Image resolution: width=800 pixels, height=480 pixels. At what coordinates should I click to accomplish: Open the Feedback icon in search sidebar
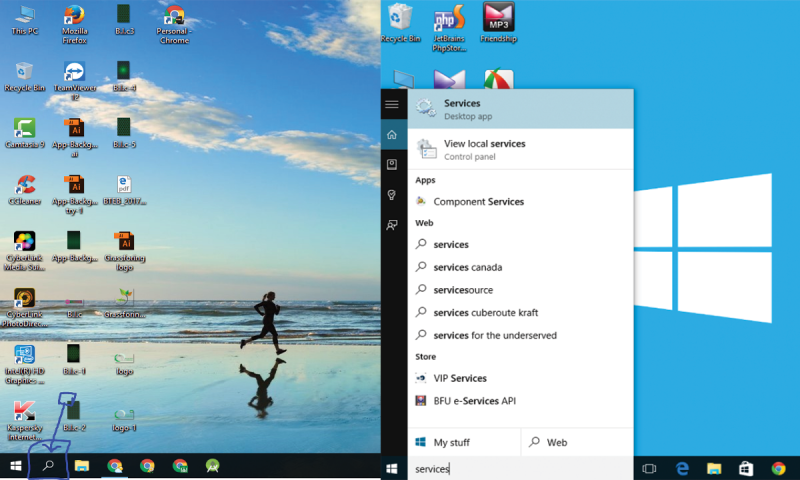pyautogui.click(x=392, y=224)
